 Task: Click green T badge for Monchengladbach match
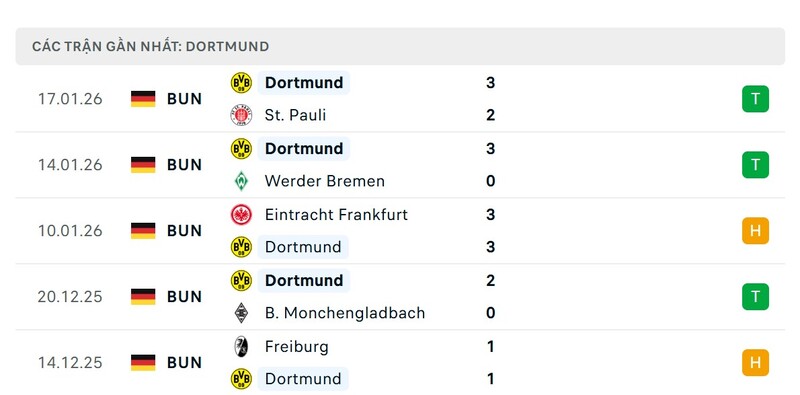pos(756,297)
